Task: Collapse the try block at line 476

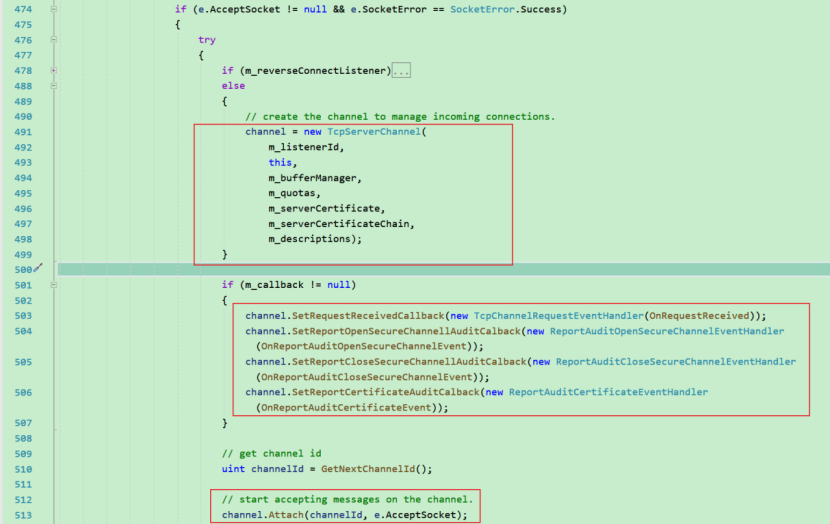Action: (53, 40)
